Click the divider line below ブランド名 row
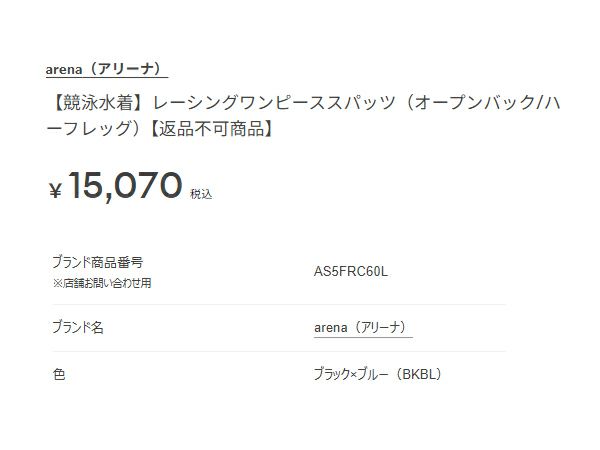600x450 pixels. click(x=278, y=351)
